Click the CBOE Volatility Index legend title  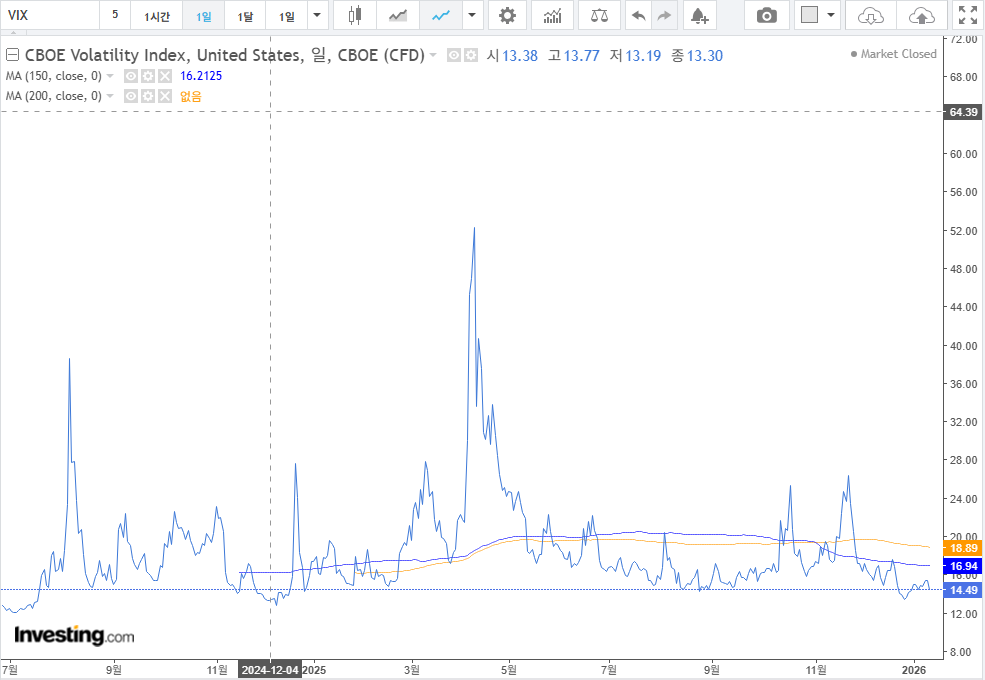tap(224, 55)
